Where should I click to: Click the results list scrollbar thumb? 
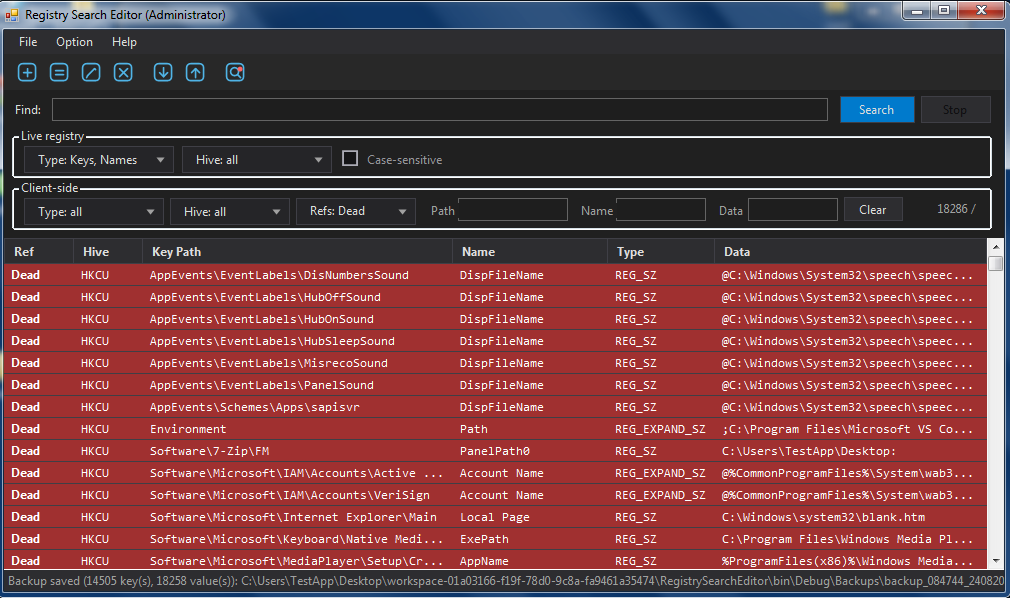coord(996,263)
